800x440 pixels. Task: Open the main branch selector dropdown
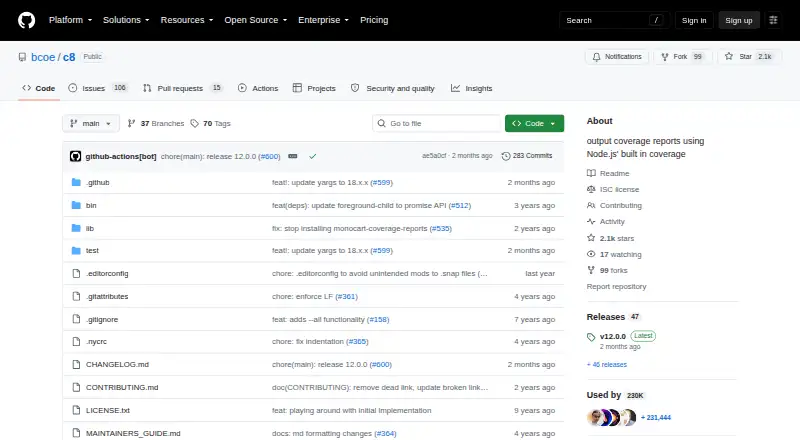91,124
